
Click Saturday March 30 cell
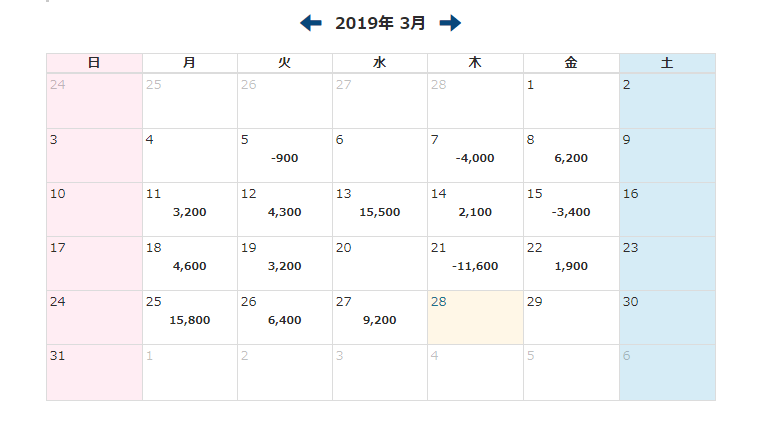pos(667,318)
